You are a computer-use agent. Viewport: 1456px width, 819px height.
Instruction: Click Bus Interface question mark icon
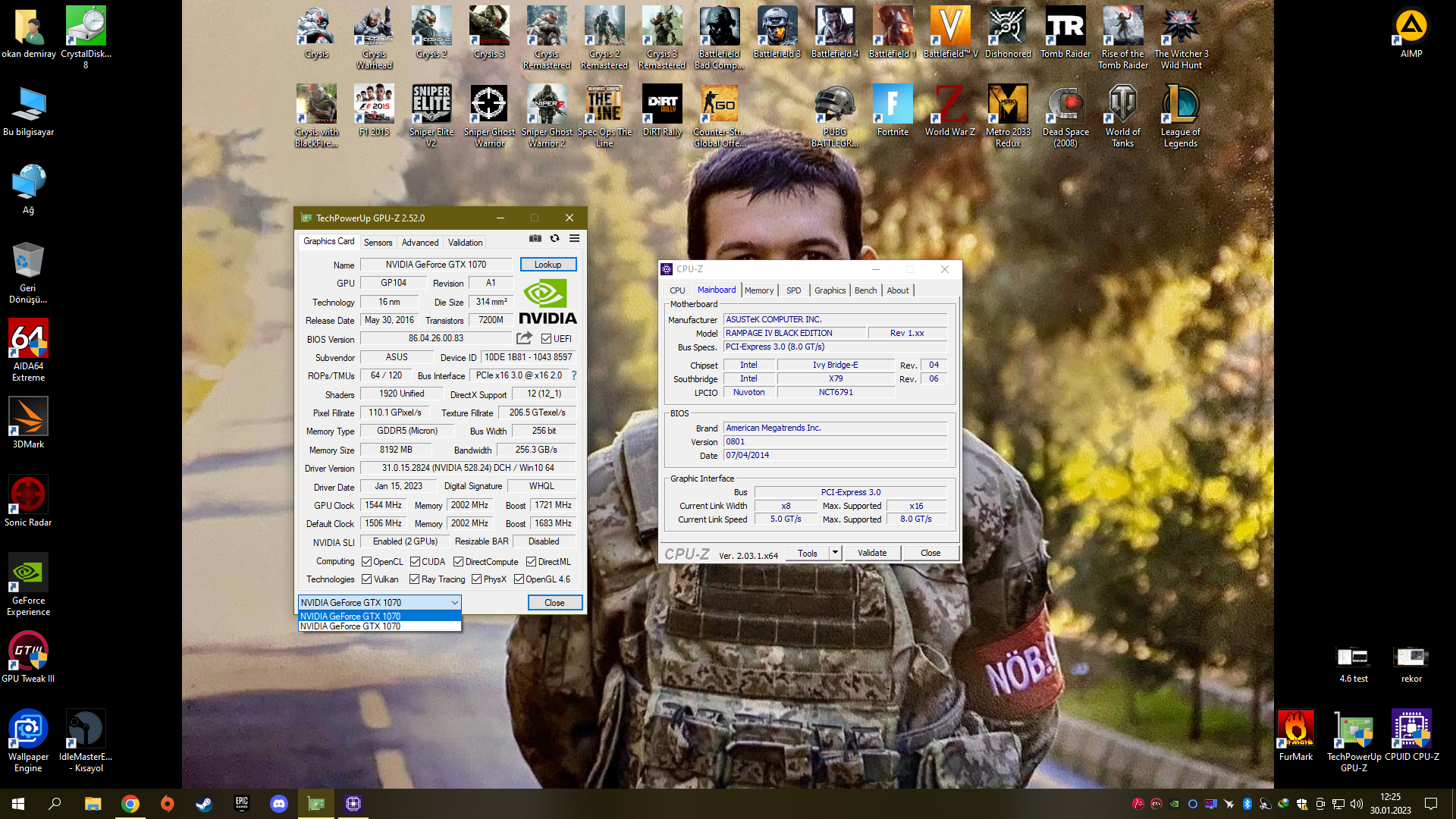click(x=574, y=375)
